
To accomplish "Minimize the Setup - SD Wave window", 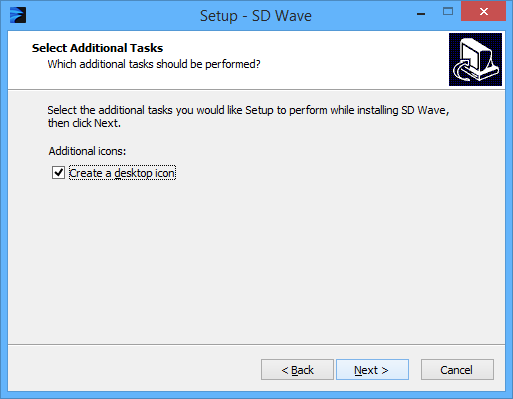I will click(x=421, y=14).
